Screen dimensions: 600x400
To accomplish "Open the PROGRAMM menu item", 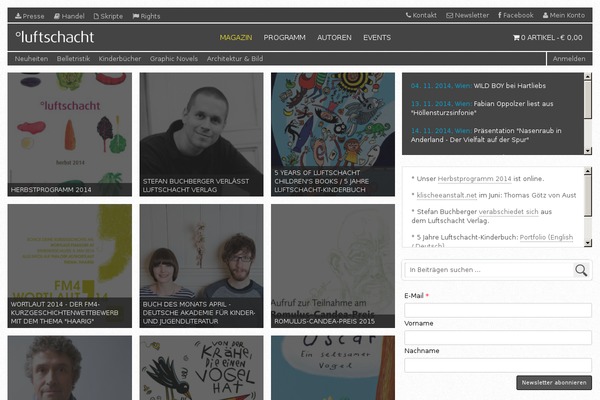I will click(x=284, y=38).
